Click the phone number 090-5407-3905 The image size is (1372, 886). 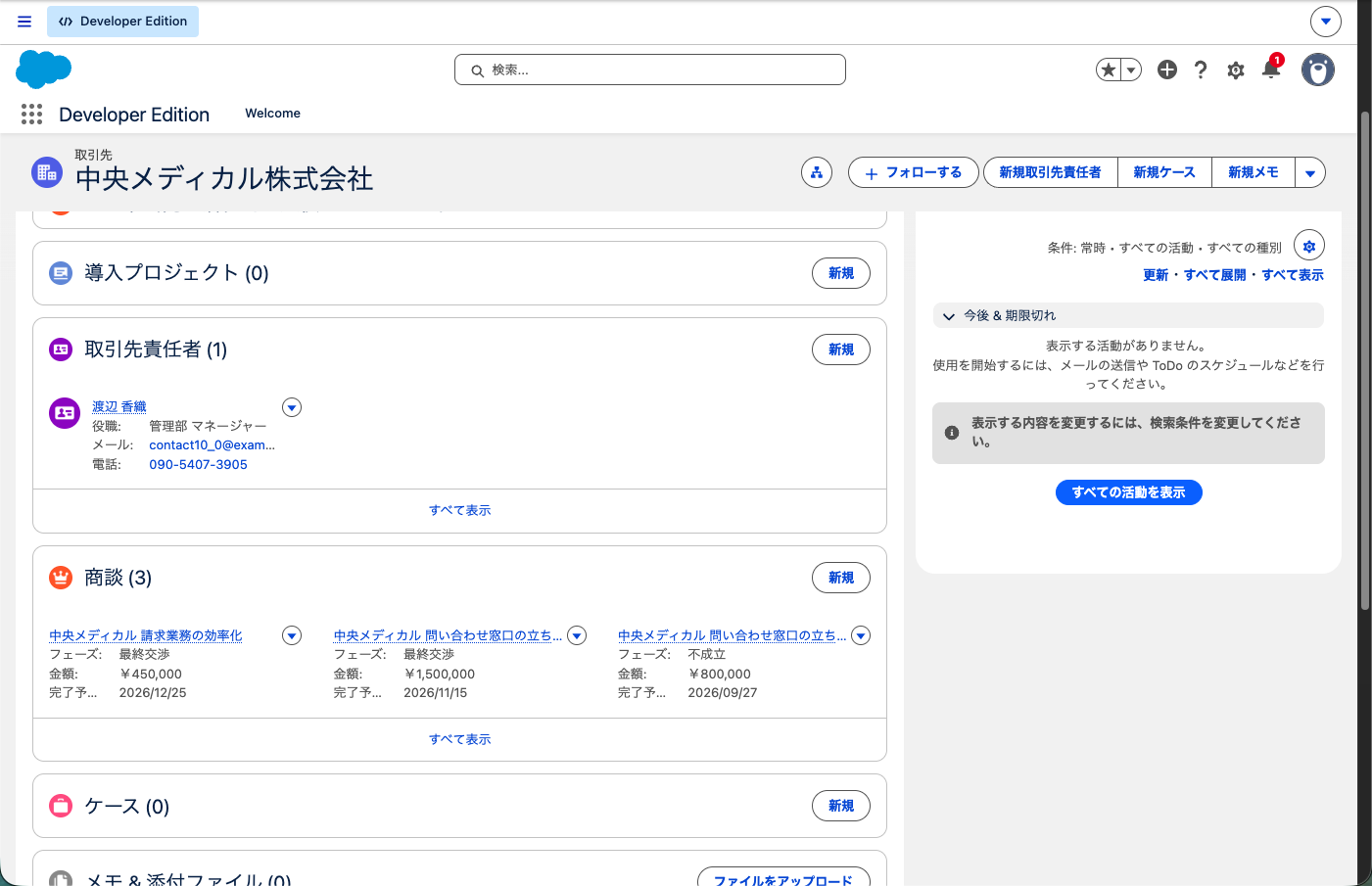coord(198,464)
